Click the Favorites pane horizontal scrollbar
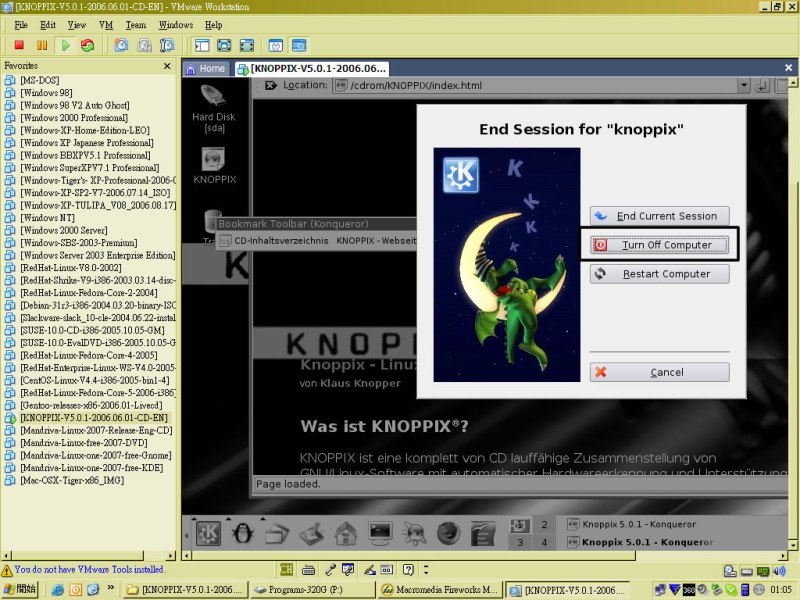800x600 pixels. pos(89,555)
